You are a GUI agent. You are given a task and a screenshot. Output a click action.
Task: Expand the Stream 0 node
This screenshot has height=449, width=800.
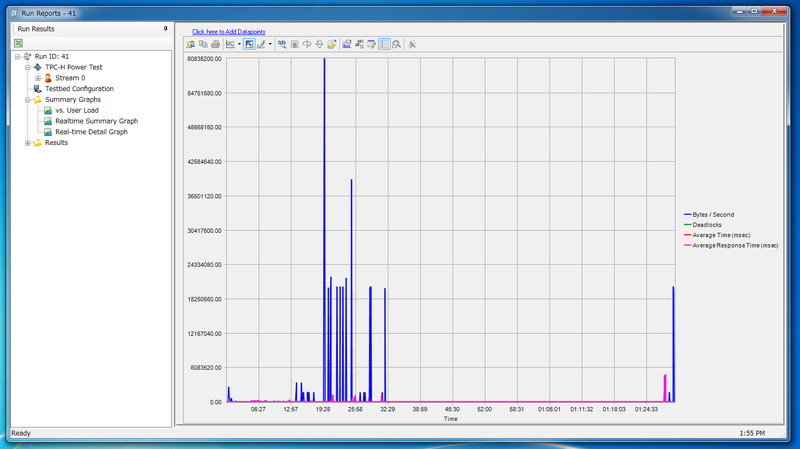click(x=38, y=78)
